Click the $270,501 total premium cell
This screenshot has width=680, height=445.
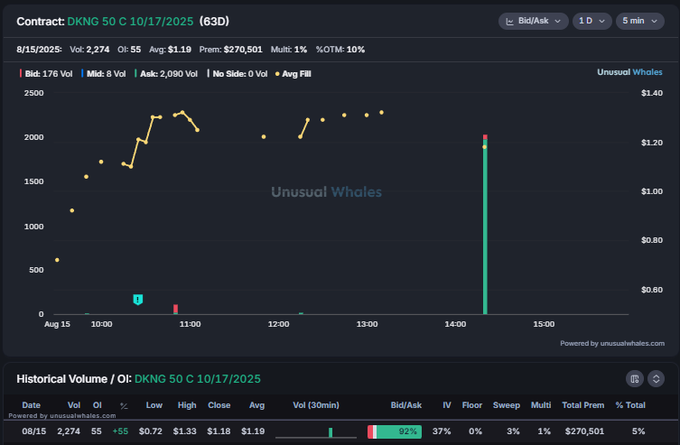(584, 431)
